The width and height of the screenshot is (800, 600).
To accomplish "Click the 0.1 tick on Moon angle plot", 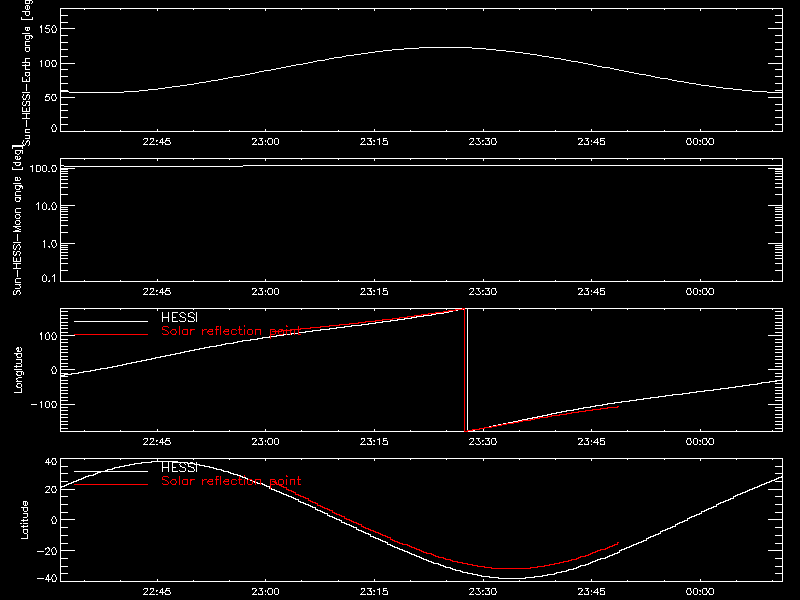I will tap(49, 279).
